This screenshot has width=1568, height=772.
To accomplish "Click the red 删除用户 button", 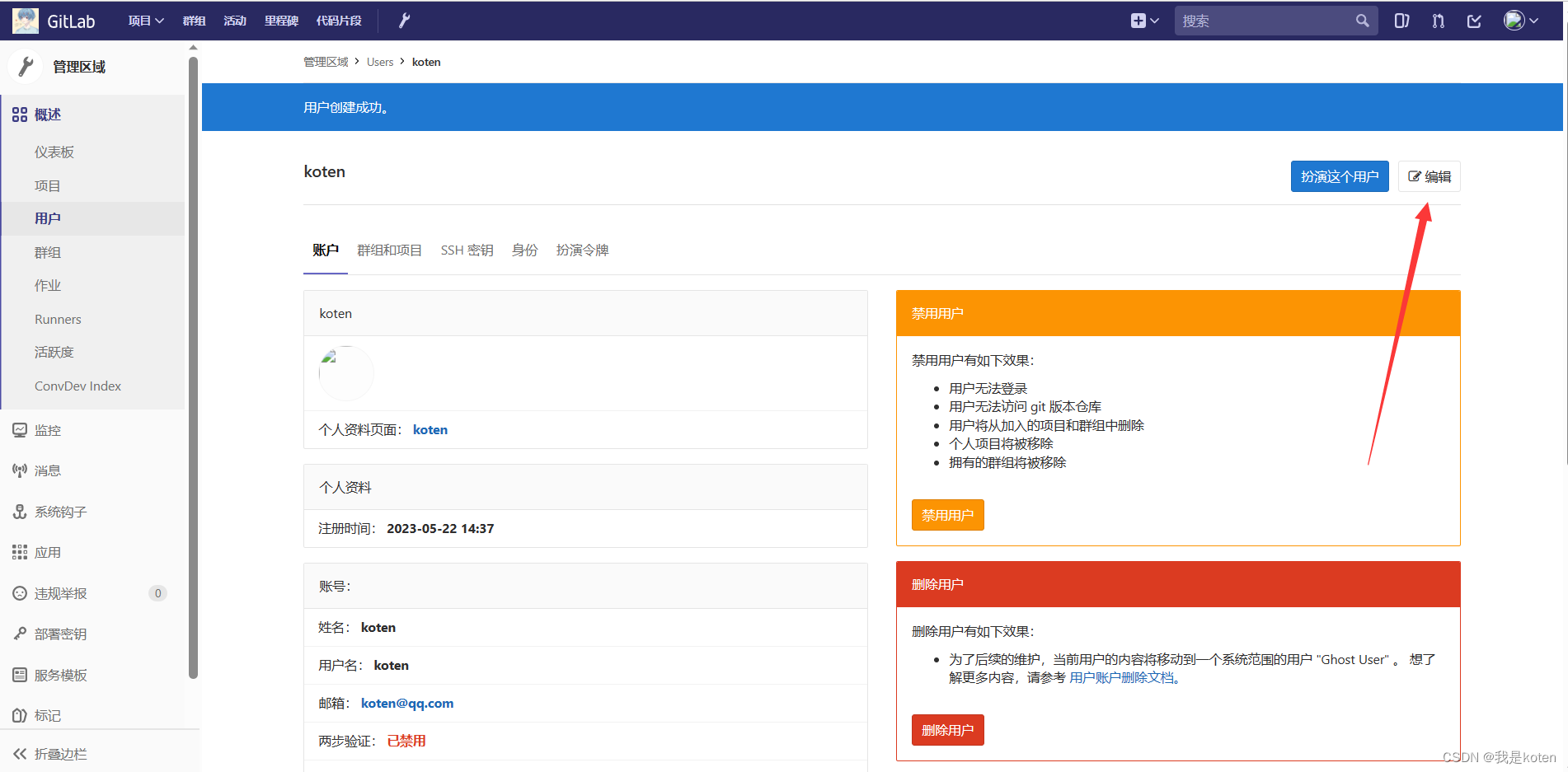I will pos(948,730).
